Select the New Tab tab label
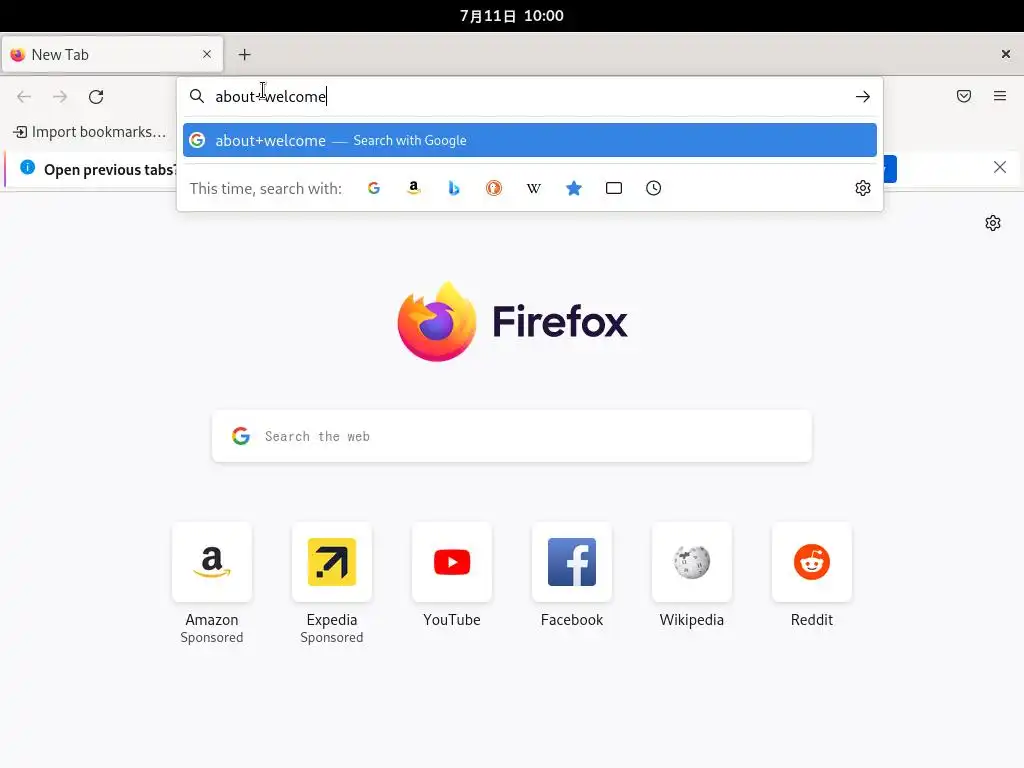The height and width of the screenshot is (768, 1024). (x=60, y=55)
